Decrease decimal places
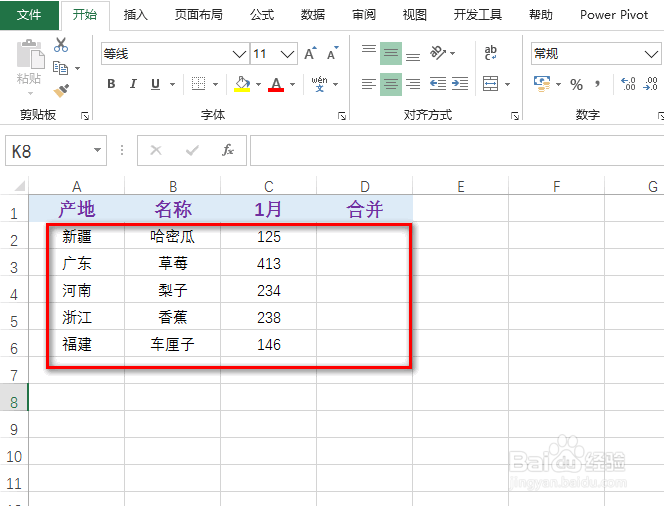 coord(650,84)
